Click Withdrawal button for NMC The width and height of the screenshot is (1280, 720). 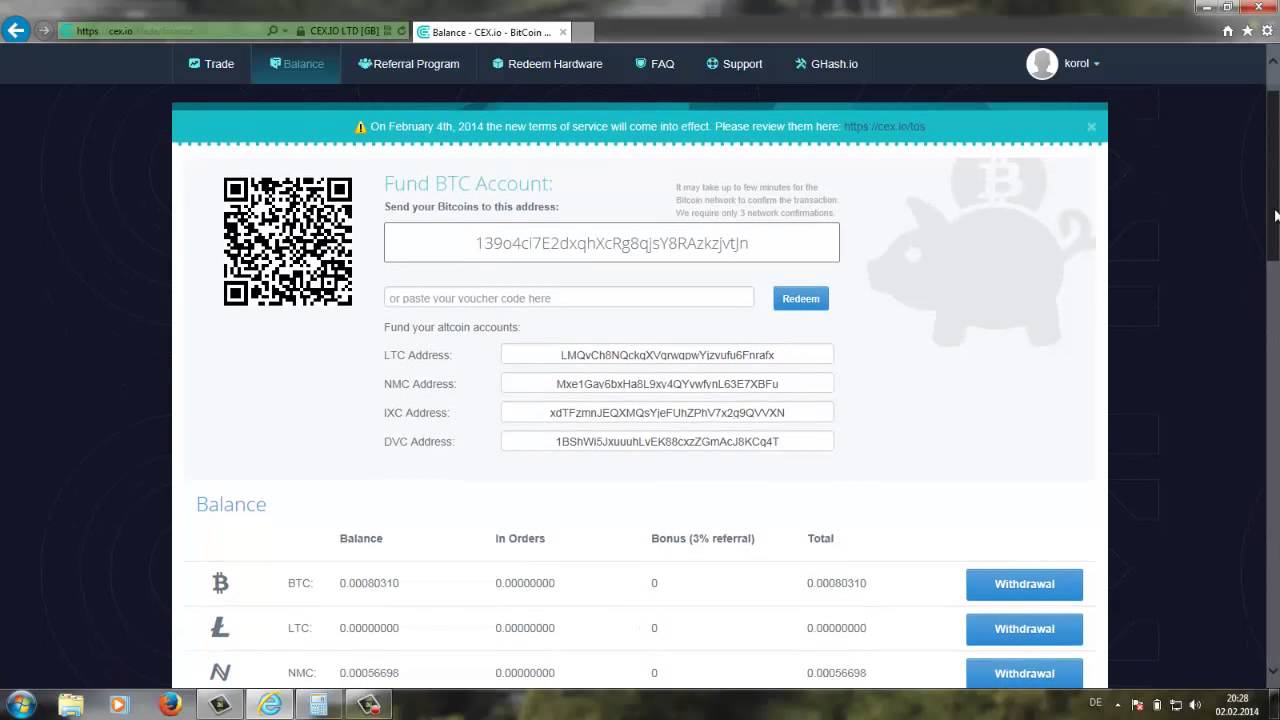point(1024,673)
